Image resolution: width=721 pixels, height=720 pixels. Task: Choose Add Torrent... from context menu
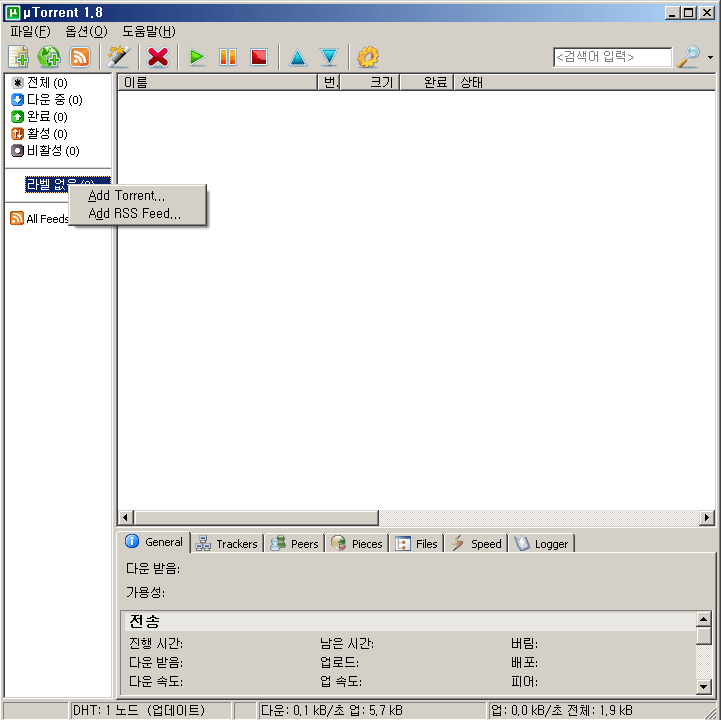pos(137,196)
